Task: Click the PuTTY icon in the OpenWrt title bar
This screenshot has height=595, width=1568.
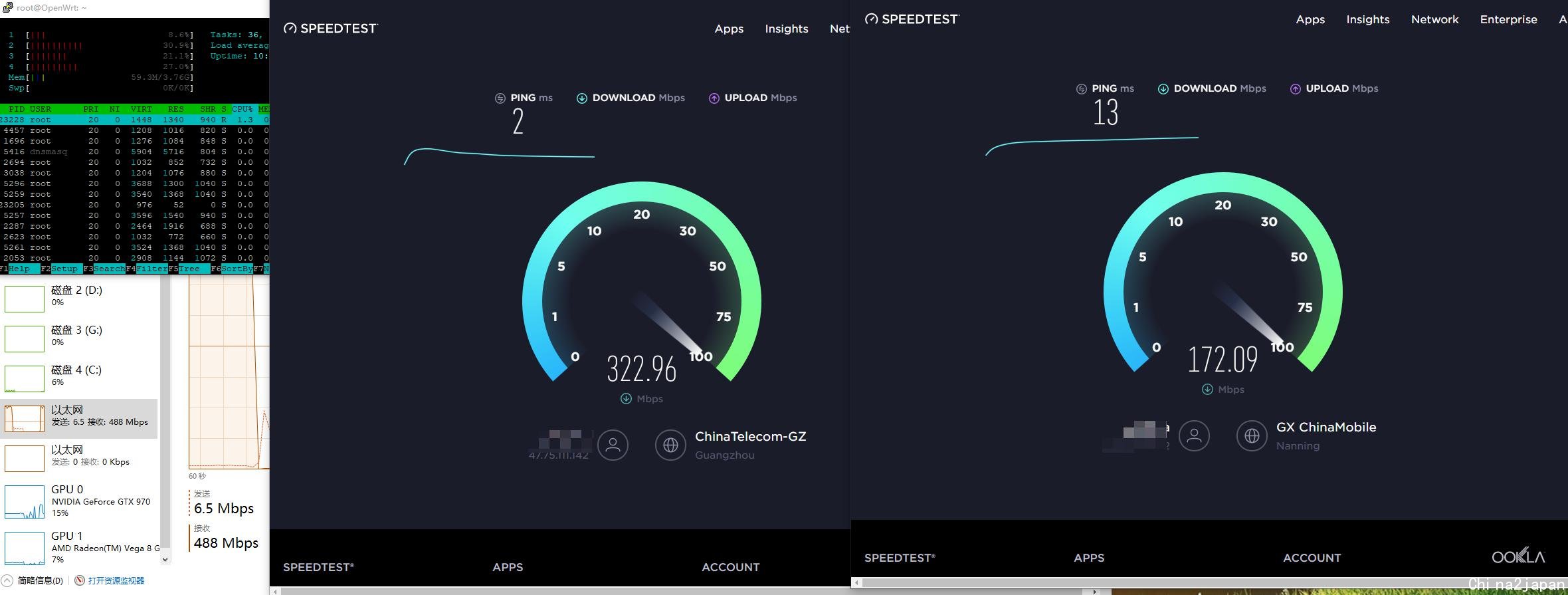Action: tap(7, 8)
